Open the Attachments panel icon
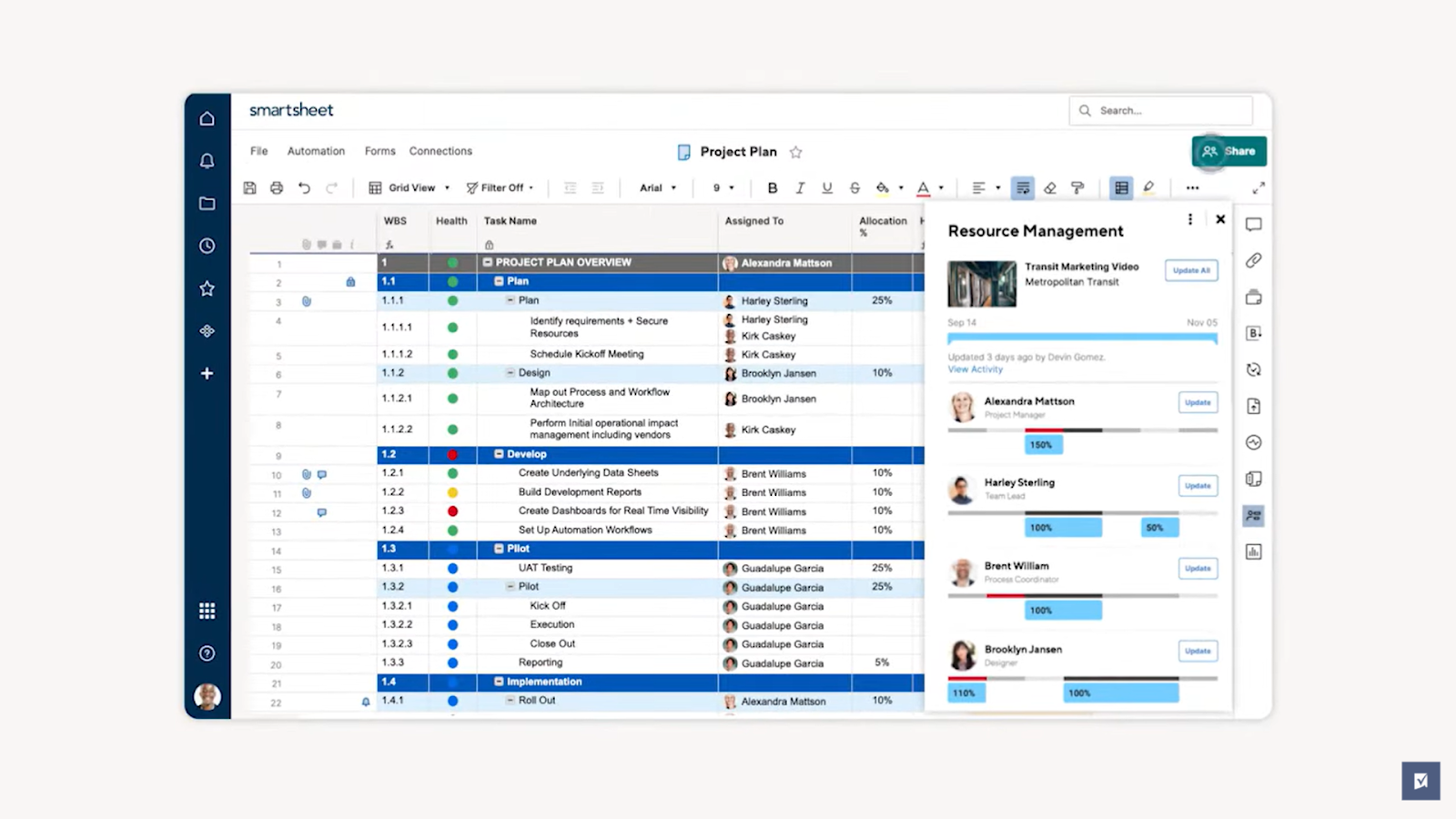 coord(1253,260)
